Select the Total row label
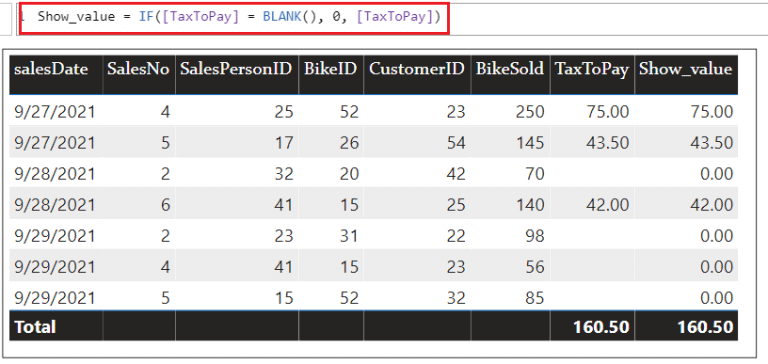 coord(35,327)
